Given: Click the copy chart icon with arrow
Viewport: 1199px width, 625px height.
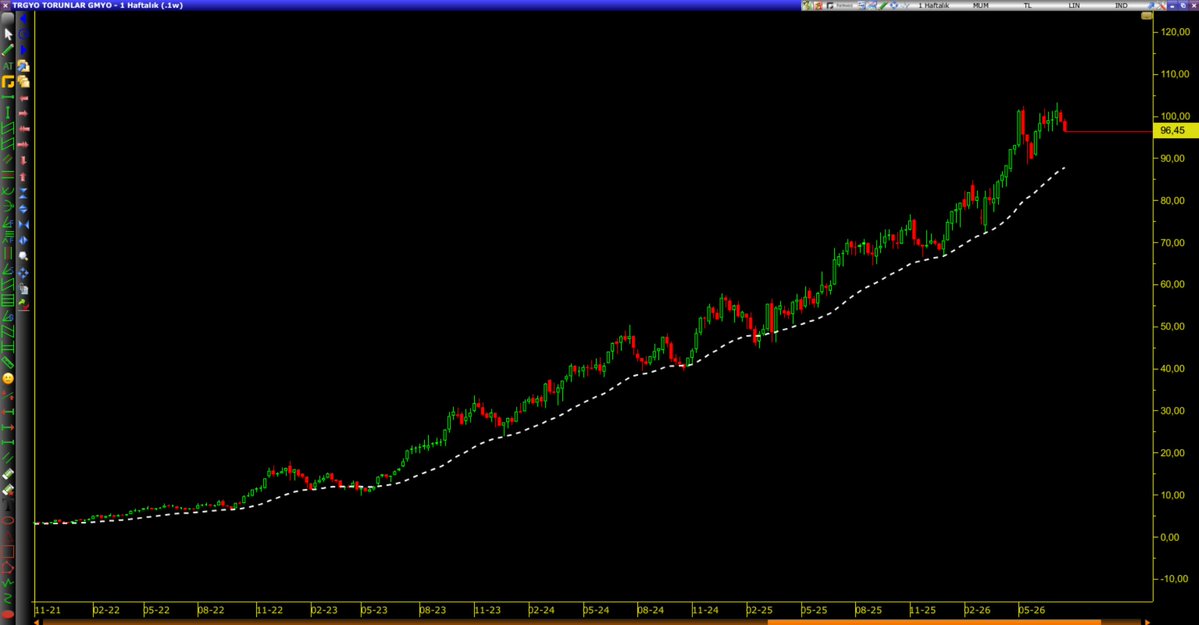Looking at the screenshot, I should coord(24,66).
